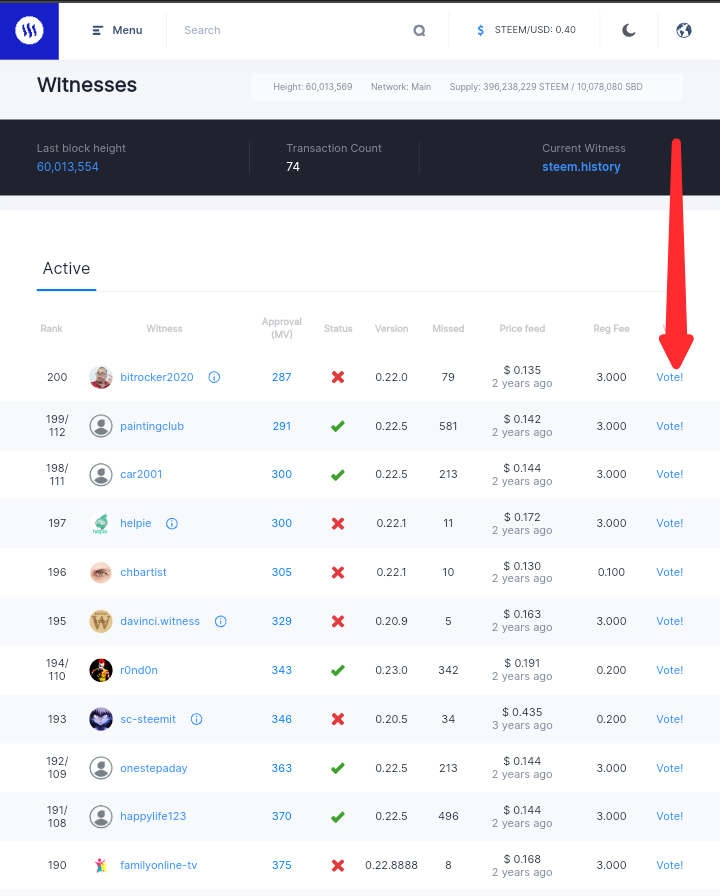Open davinci.witness profile
The image size is (720, 896).
[x=160, y=621]
